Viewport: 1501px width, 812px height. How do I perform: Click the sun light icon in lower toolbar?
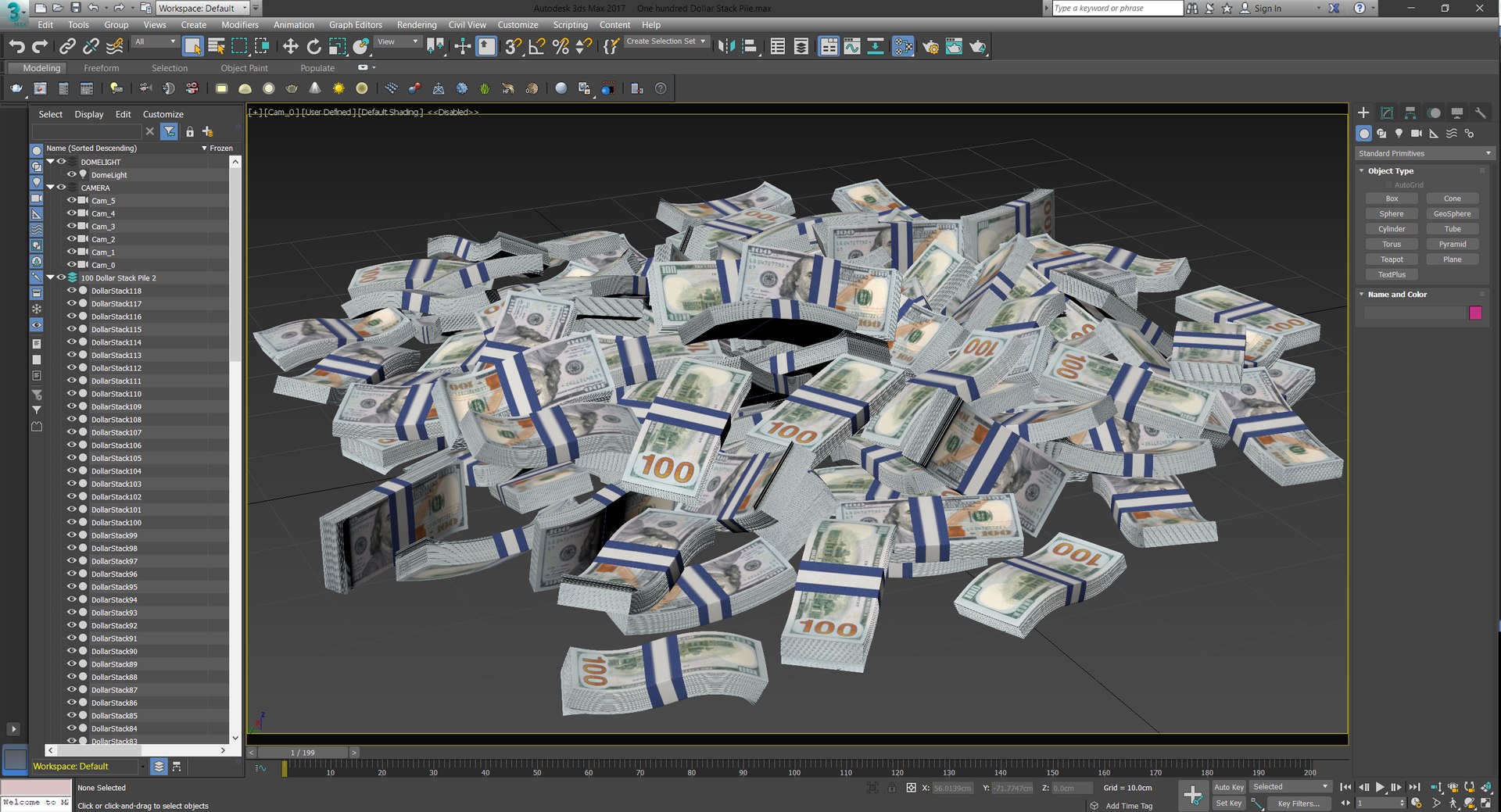339,88
